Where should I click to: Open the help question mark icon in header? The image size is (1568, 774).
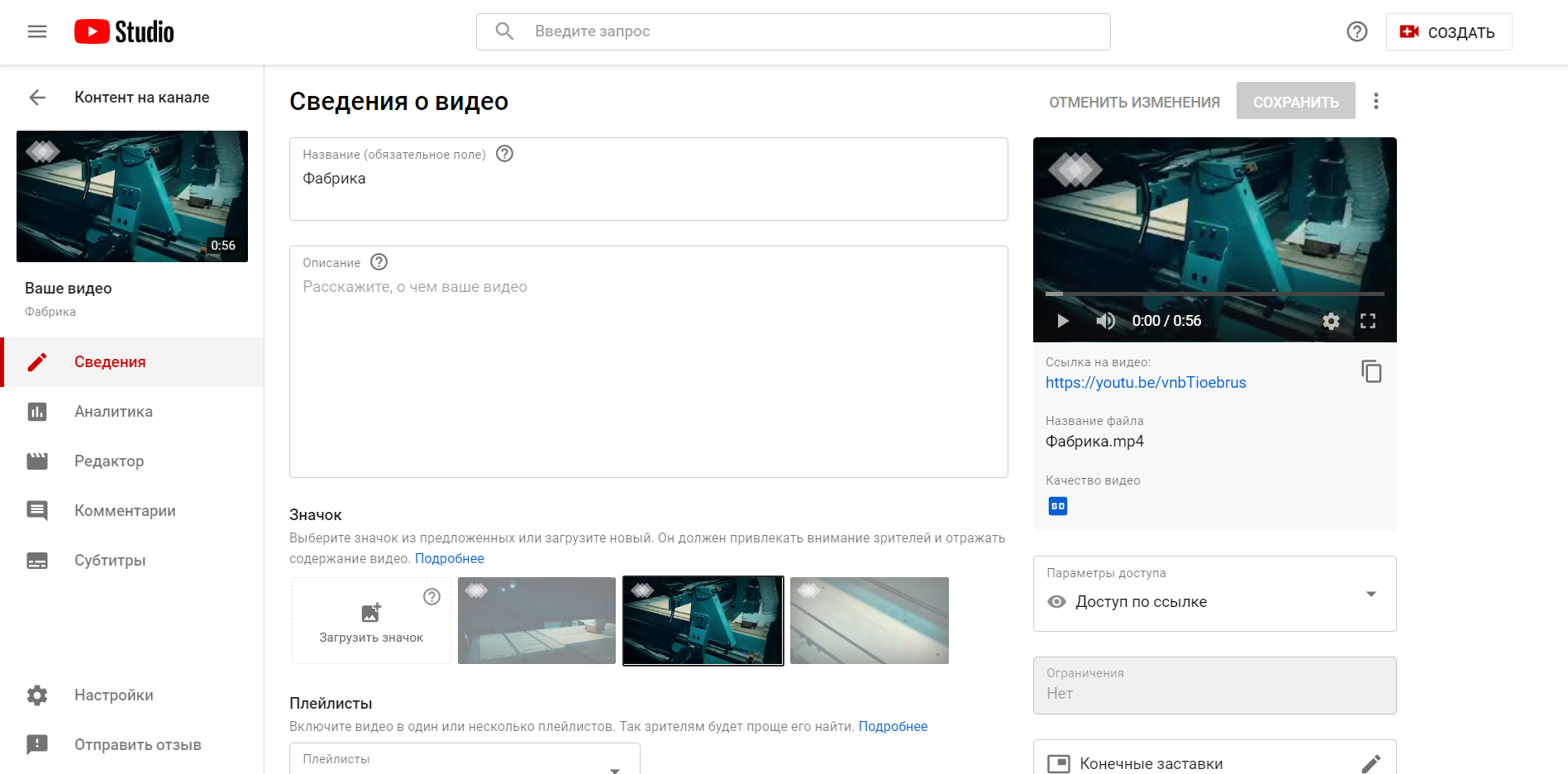pyautogui.click(x=1356, y=31)
